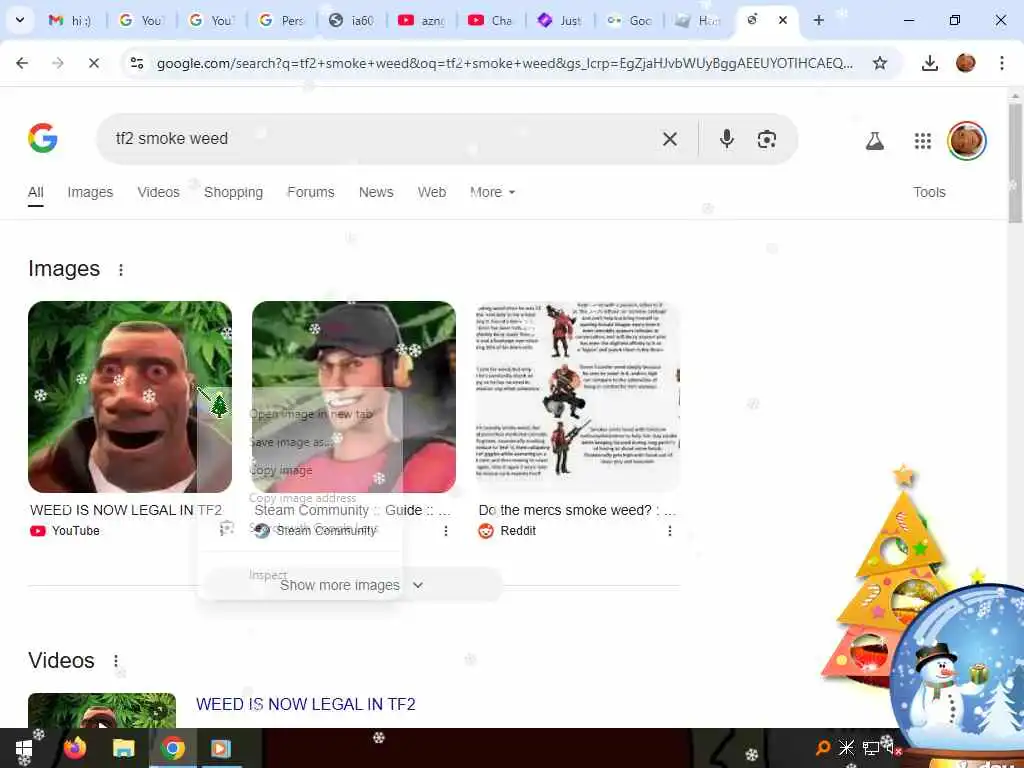Open Chrome from the taskbar
Image resolution: width=1024 pixels, height=768 pixels.
[173, 748]
